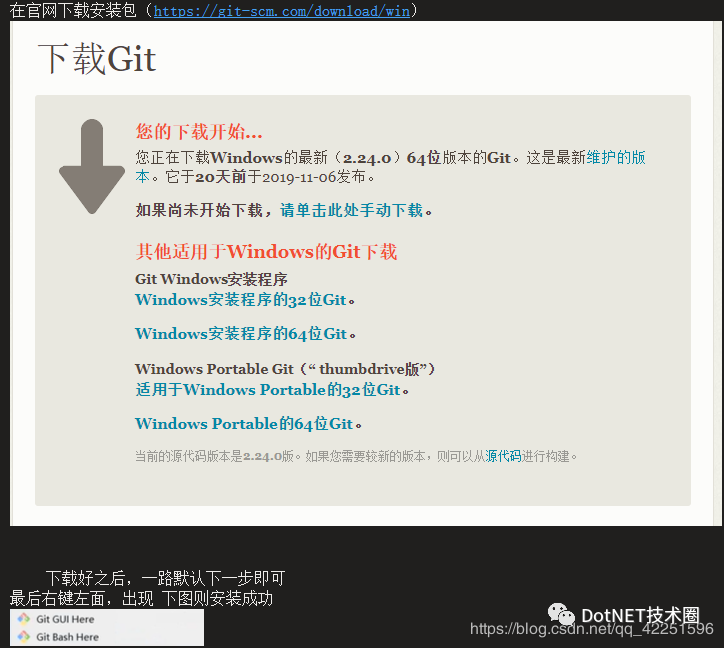724x648 pixels.
Task: Click the large gray download arrow icon
Action: 92,166
